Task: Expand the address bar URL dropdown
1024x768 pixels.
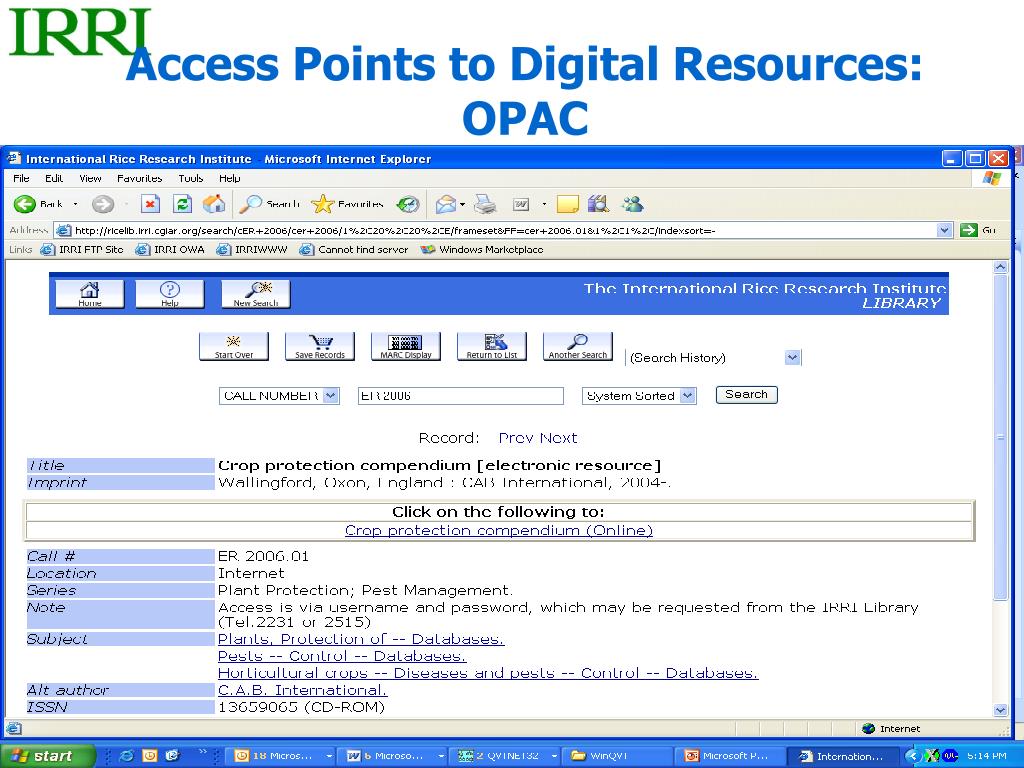Action: pyautogui.click(x=944, y=230)
